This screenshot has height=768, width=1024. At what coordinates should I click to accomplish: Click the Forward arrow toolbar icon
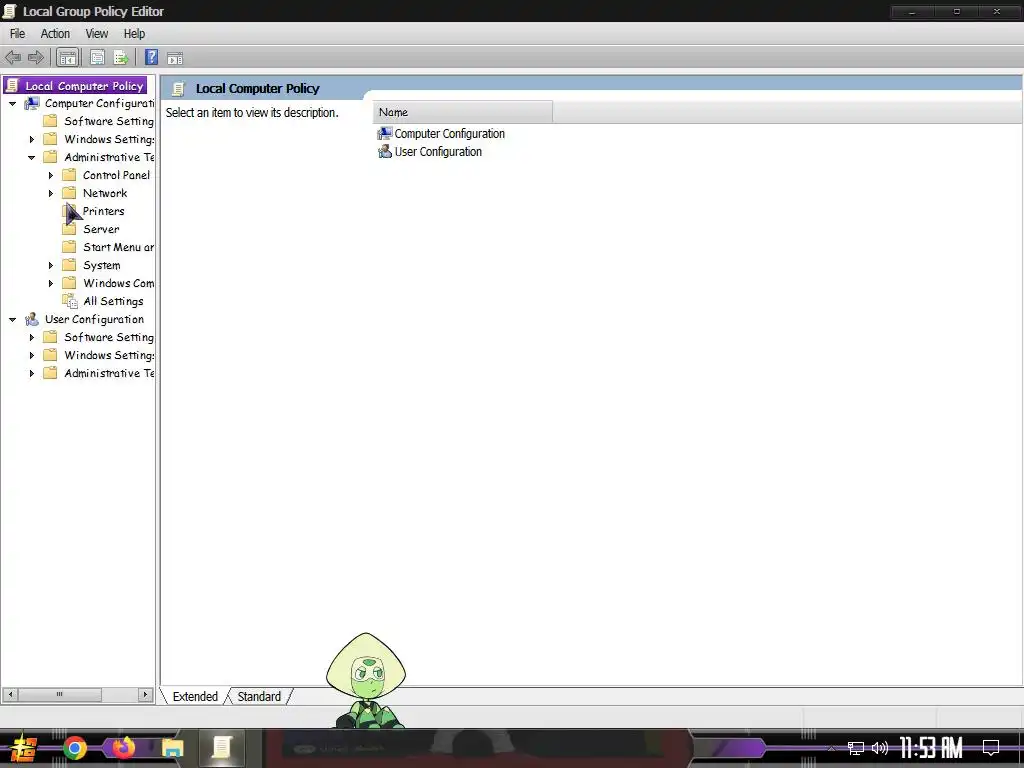click(x=36, y=57)
